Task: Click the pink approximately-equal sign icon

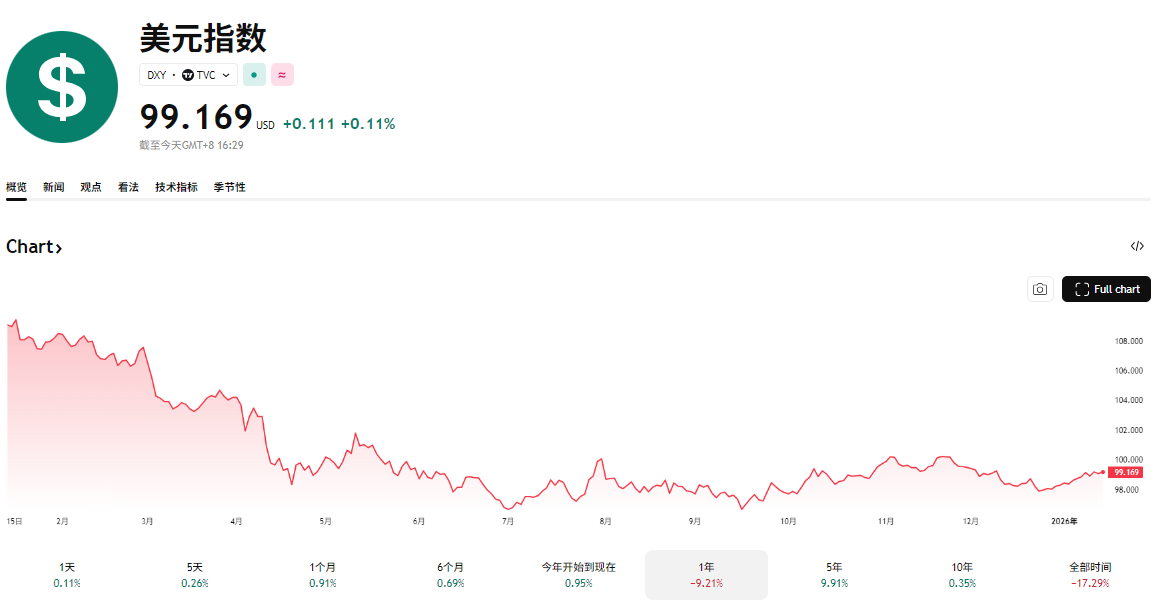Action: coord(282,75)
